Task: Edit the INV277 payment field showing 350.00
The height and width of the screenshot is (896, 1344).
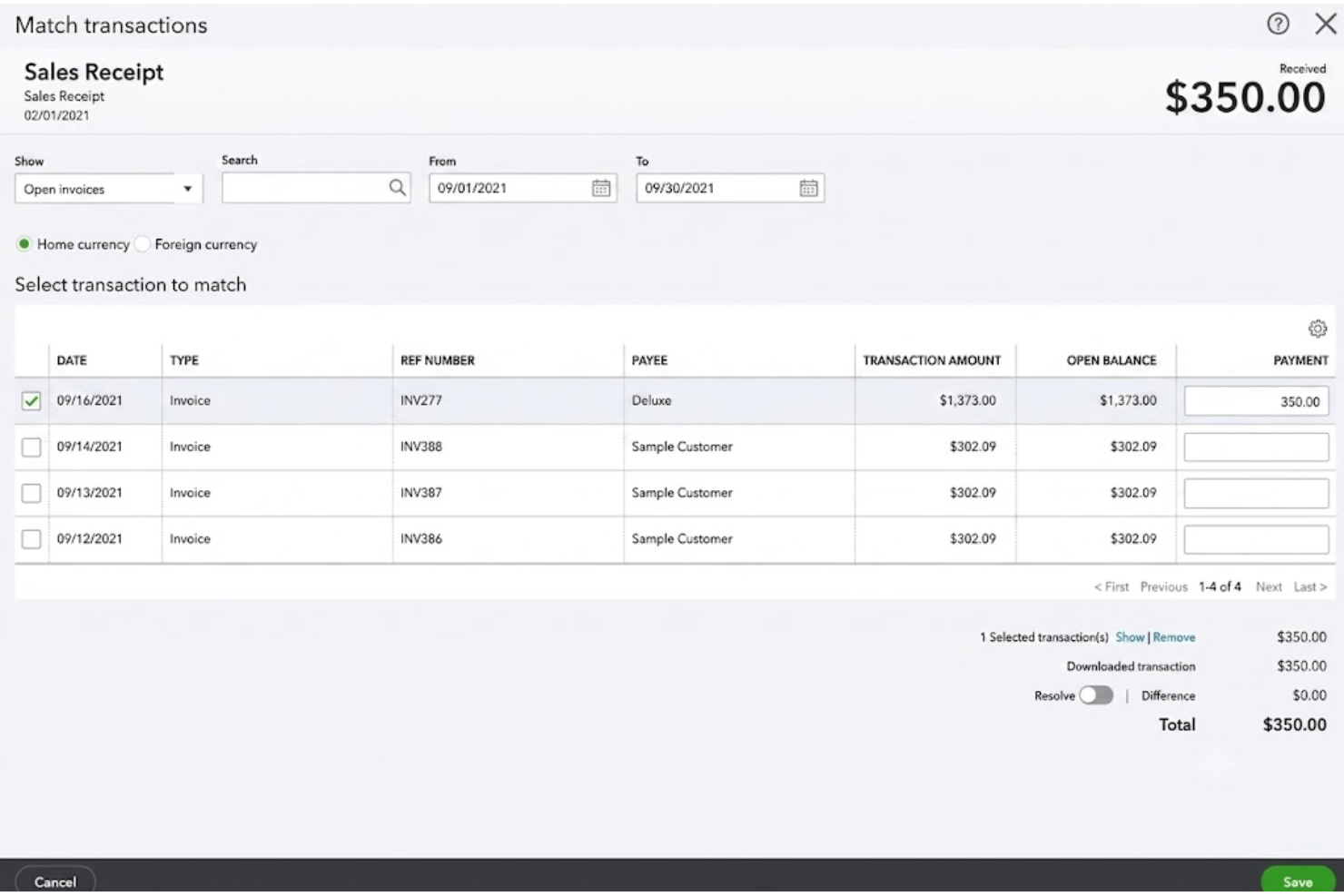Action: click(x=1256, y=401)
